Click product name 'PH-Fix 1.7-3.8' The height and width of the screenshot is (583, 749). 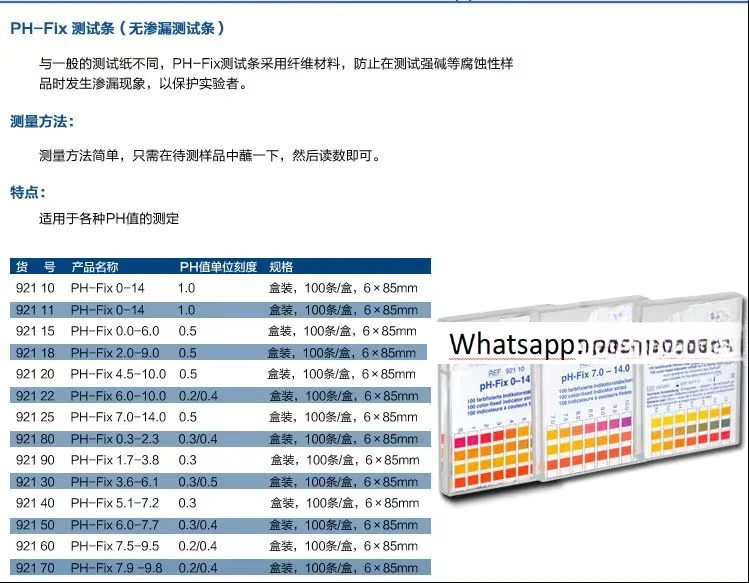(x=115, y=460)
